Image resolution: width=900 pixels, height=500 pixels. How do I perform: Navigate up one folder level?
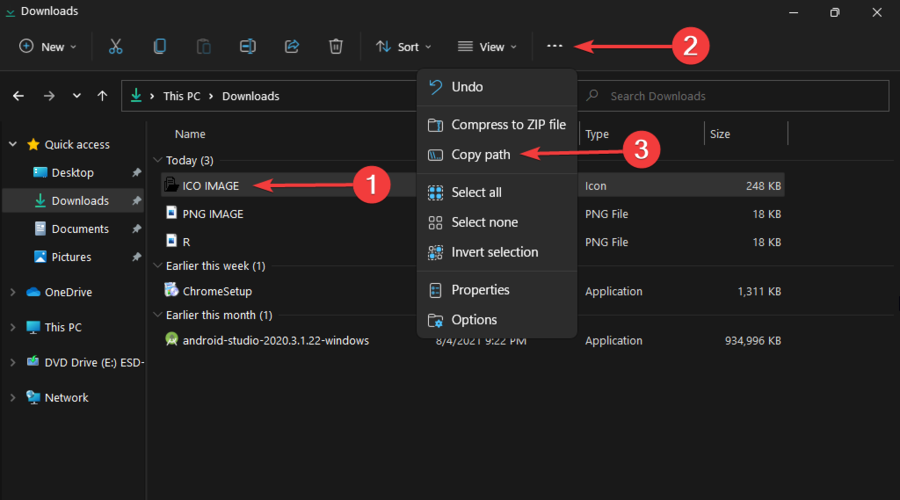102,96
